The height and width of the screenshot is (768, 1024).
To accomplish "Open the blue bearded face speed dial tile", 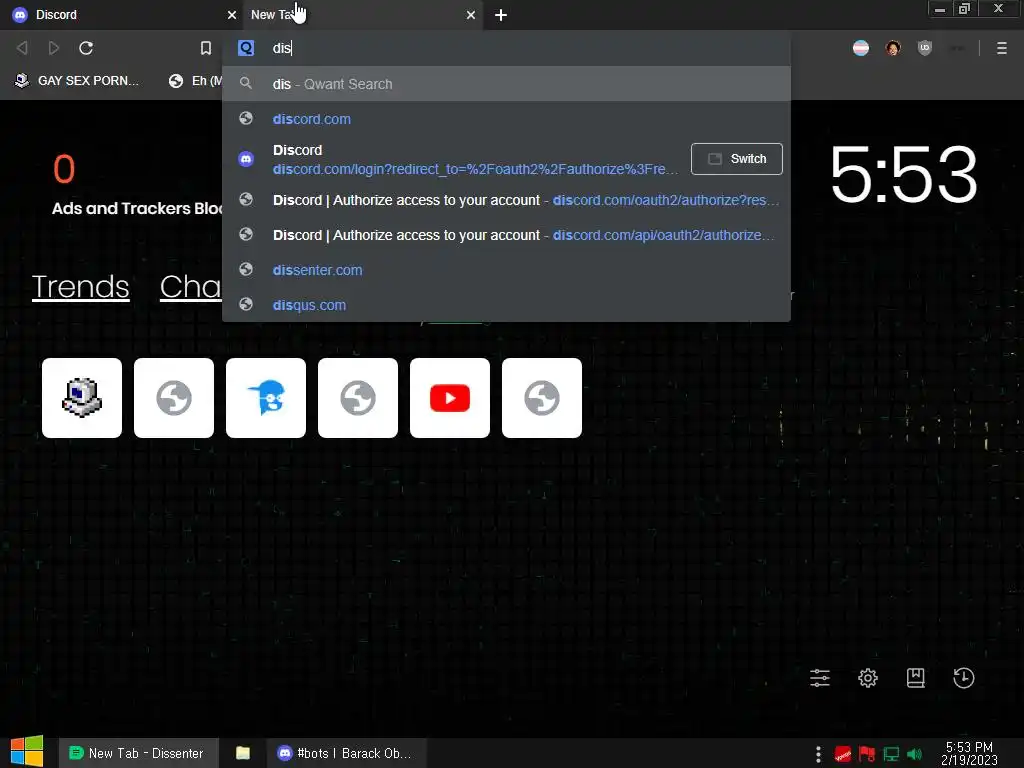I will click(266, 398).
